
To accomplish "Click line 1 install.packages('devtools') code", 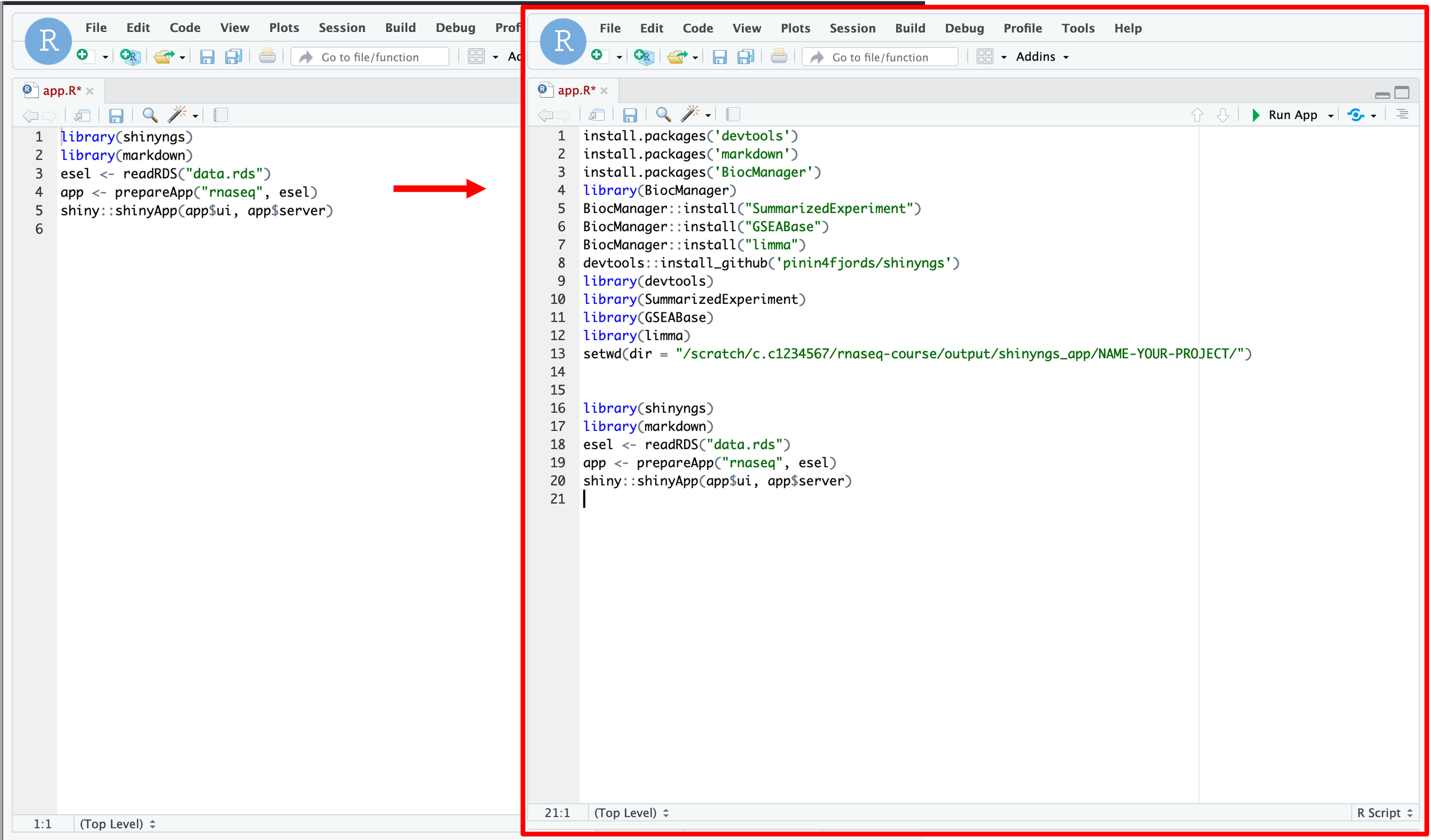I will [x=691, y=136].
